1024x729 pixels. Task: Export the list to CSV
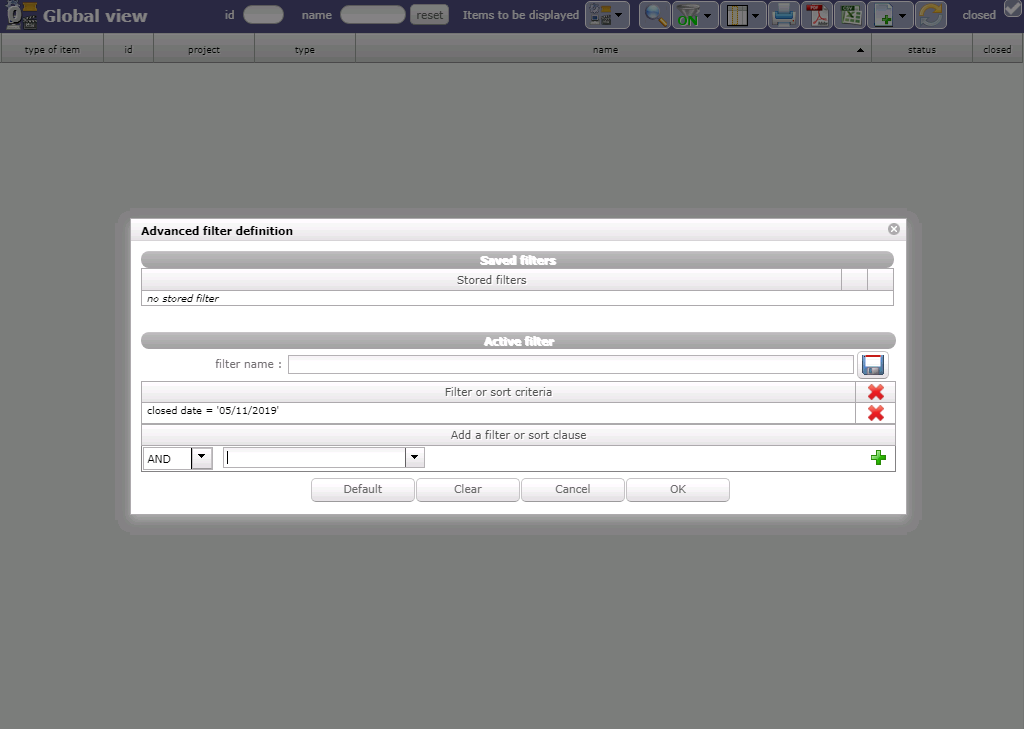click(851, 15)
